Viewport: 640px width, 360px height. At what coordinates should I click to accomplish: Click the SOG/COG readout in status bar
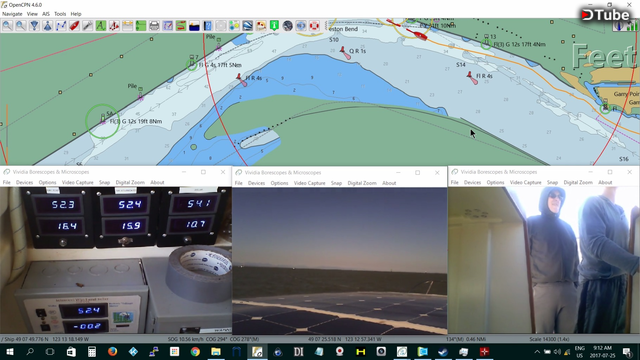click(213, 339)
